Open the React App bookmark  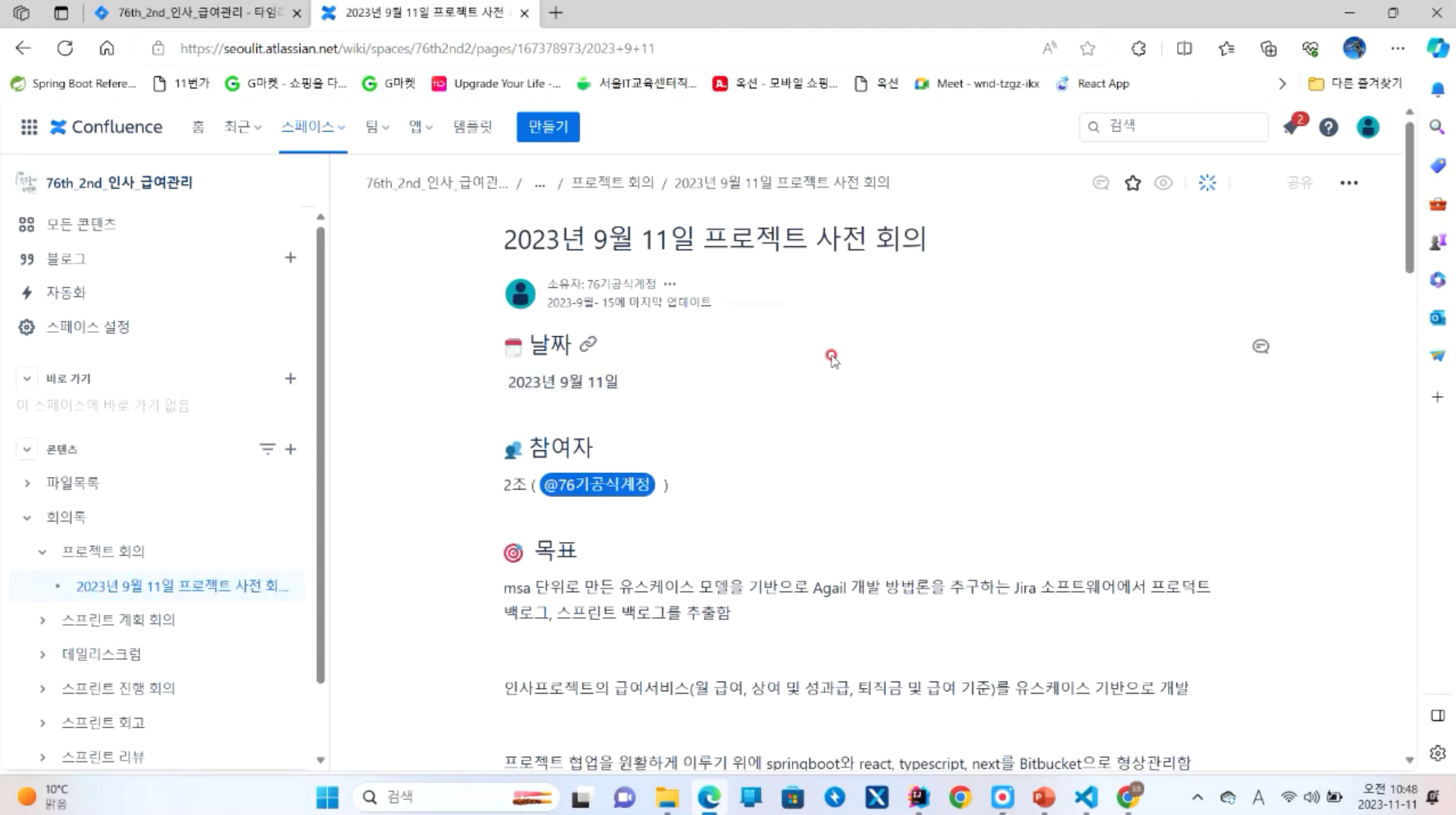tap(1092, 83)
